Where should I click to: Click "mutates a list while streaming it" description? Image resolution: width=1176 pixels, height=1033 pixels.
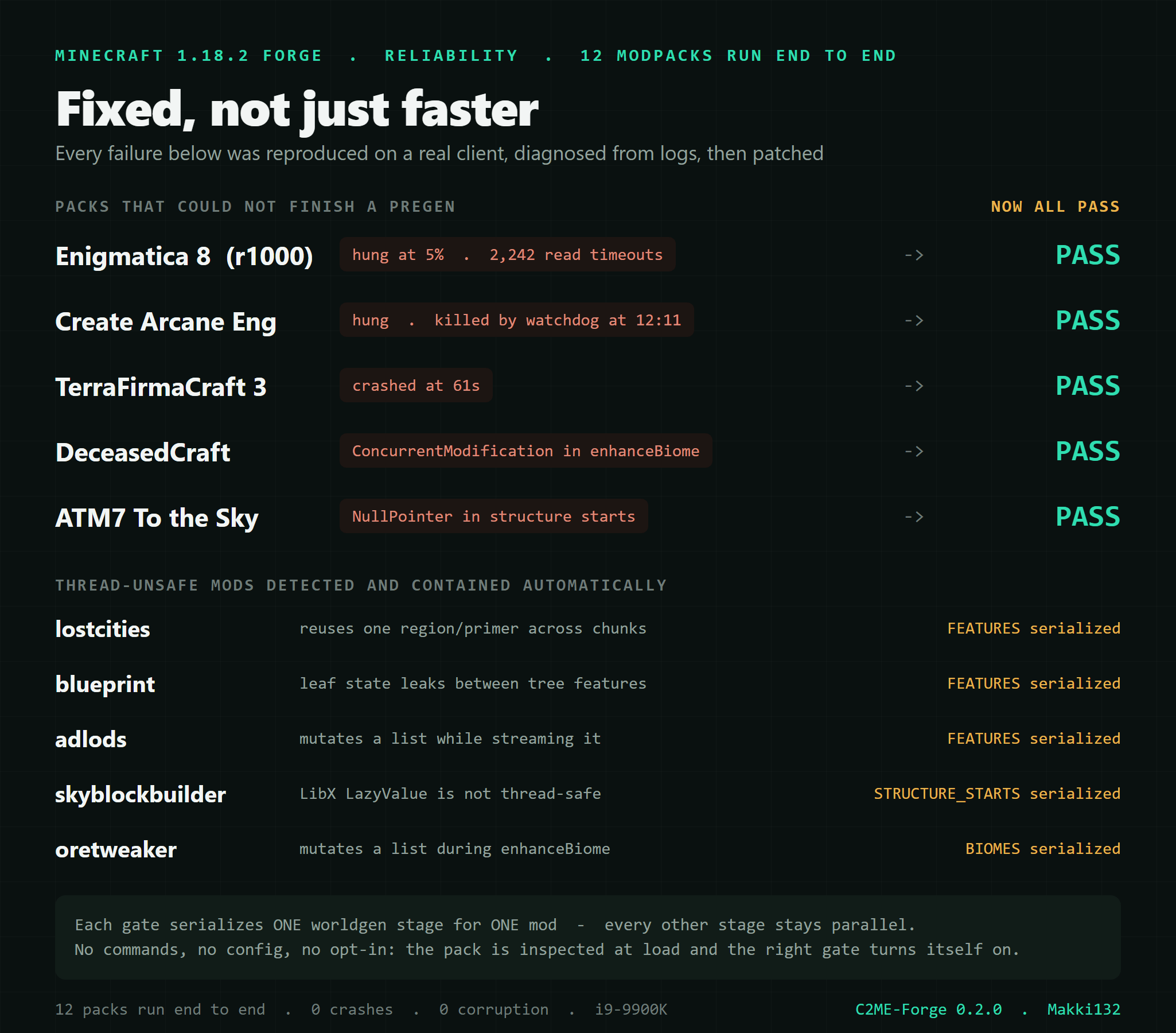tap(449, 739)
